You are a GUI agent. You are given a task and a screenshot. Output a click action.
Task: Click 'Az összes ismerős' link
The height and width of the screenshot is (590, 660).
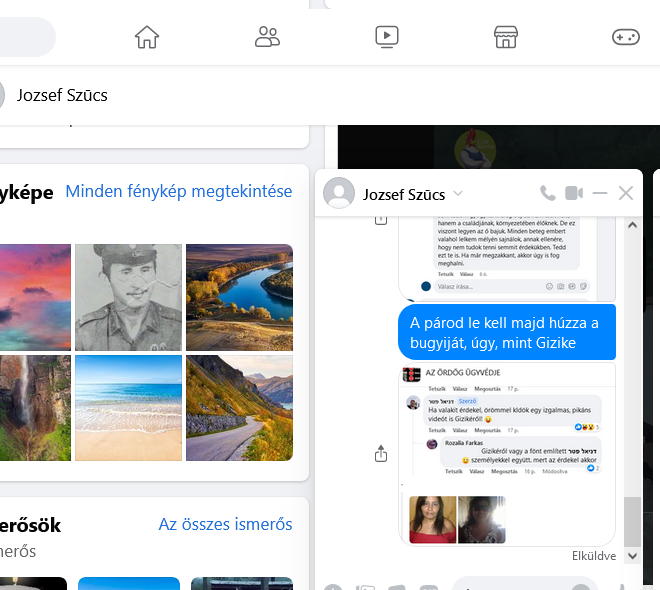click(225, 524)
